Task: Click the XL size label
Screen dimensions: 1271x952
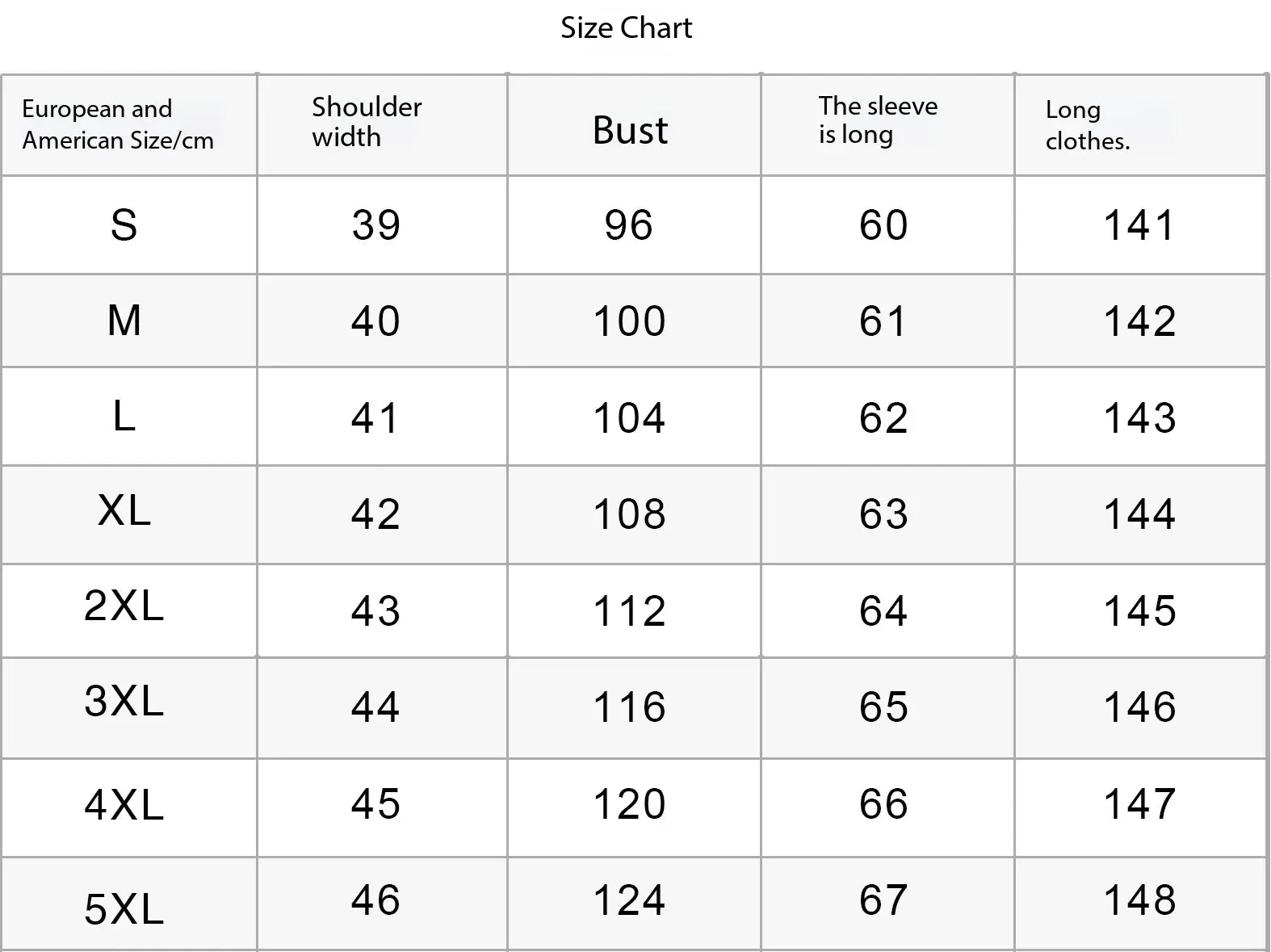Action: pos(124,510)
